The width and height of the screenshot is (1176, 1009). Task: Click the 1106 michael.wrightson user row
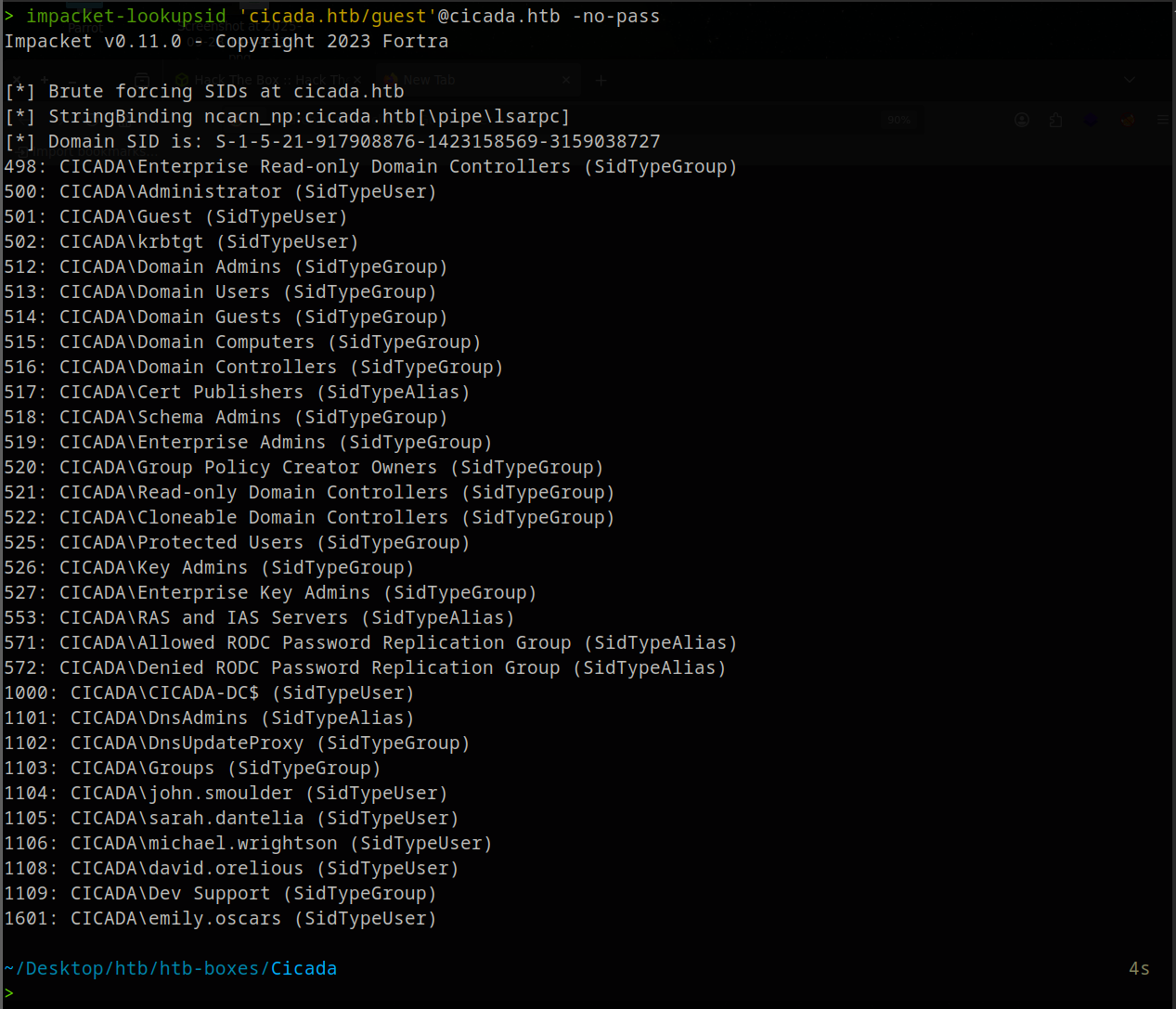point(248,843)
